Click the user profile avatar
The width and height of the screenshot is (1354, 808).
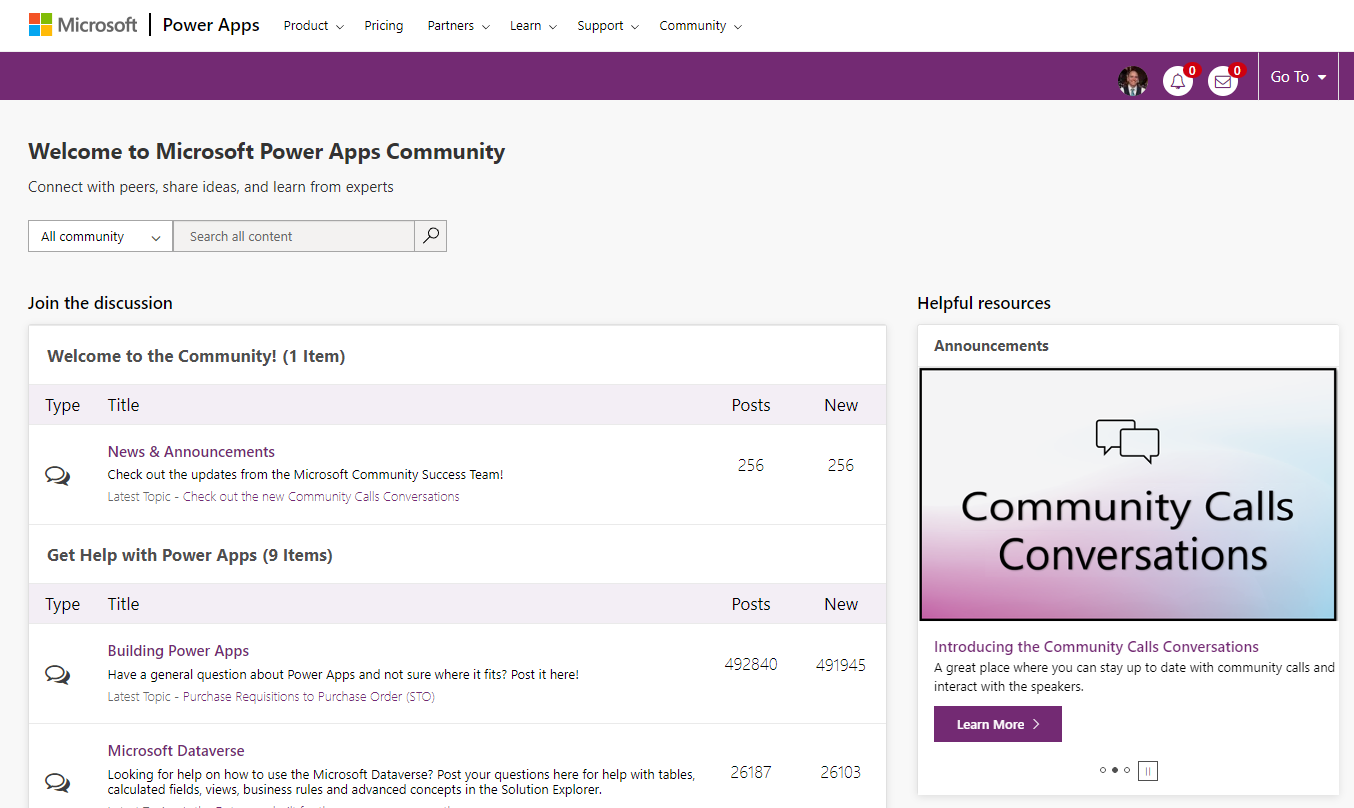click(x=1133, y=81)
